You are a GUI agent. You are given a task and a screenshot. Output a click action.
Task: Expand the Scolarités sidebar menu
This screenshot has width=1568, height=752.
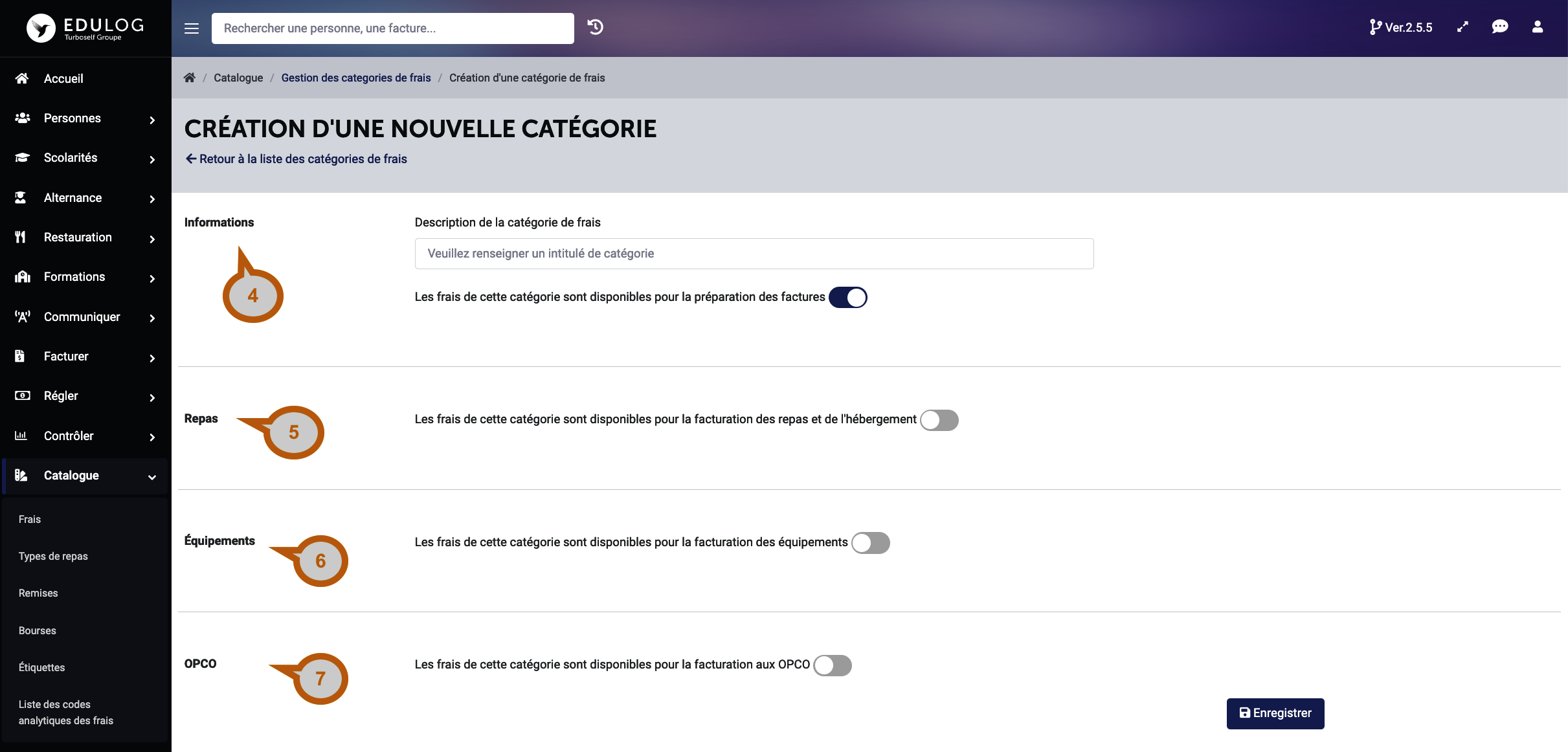[85, 157]
